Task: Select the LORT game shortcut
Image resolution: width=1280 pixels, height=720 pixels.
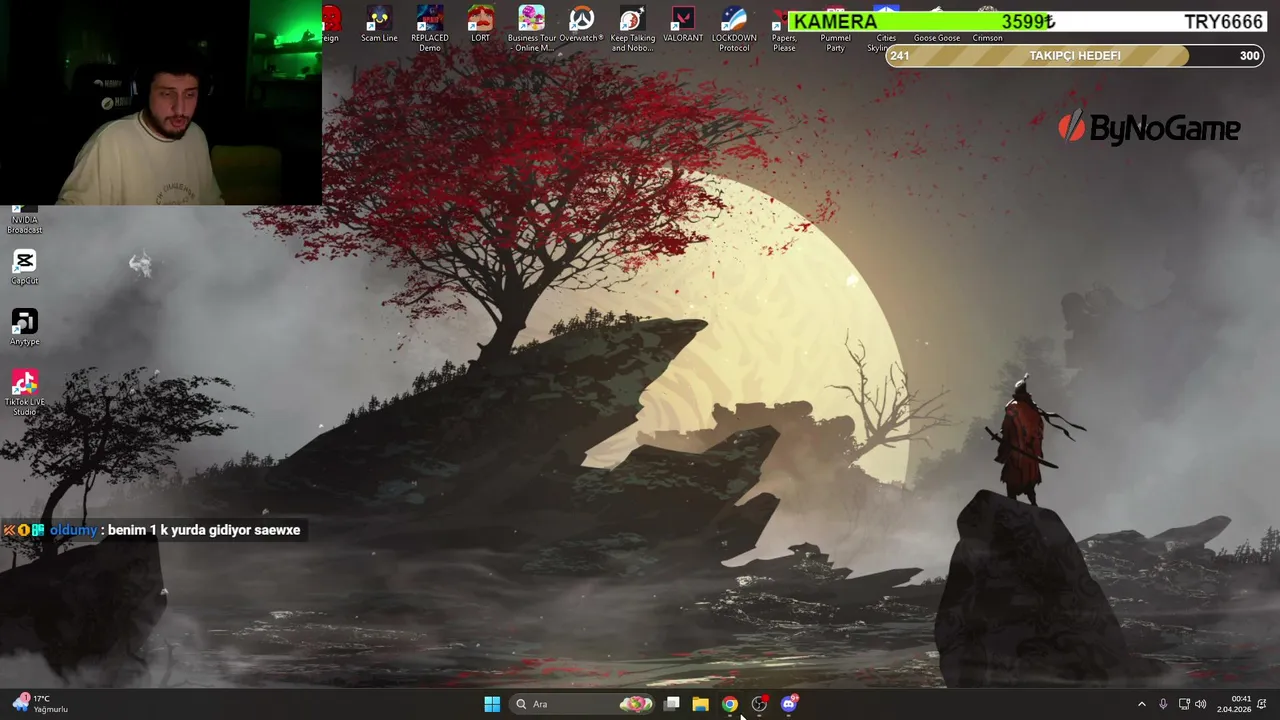Action: pyautogui.click(x=481, y=25)
